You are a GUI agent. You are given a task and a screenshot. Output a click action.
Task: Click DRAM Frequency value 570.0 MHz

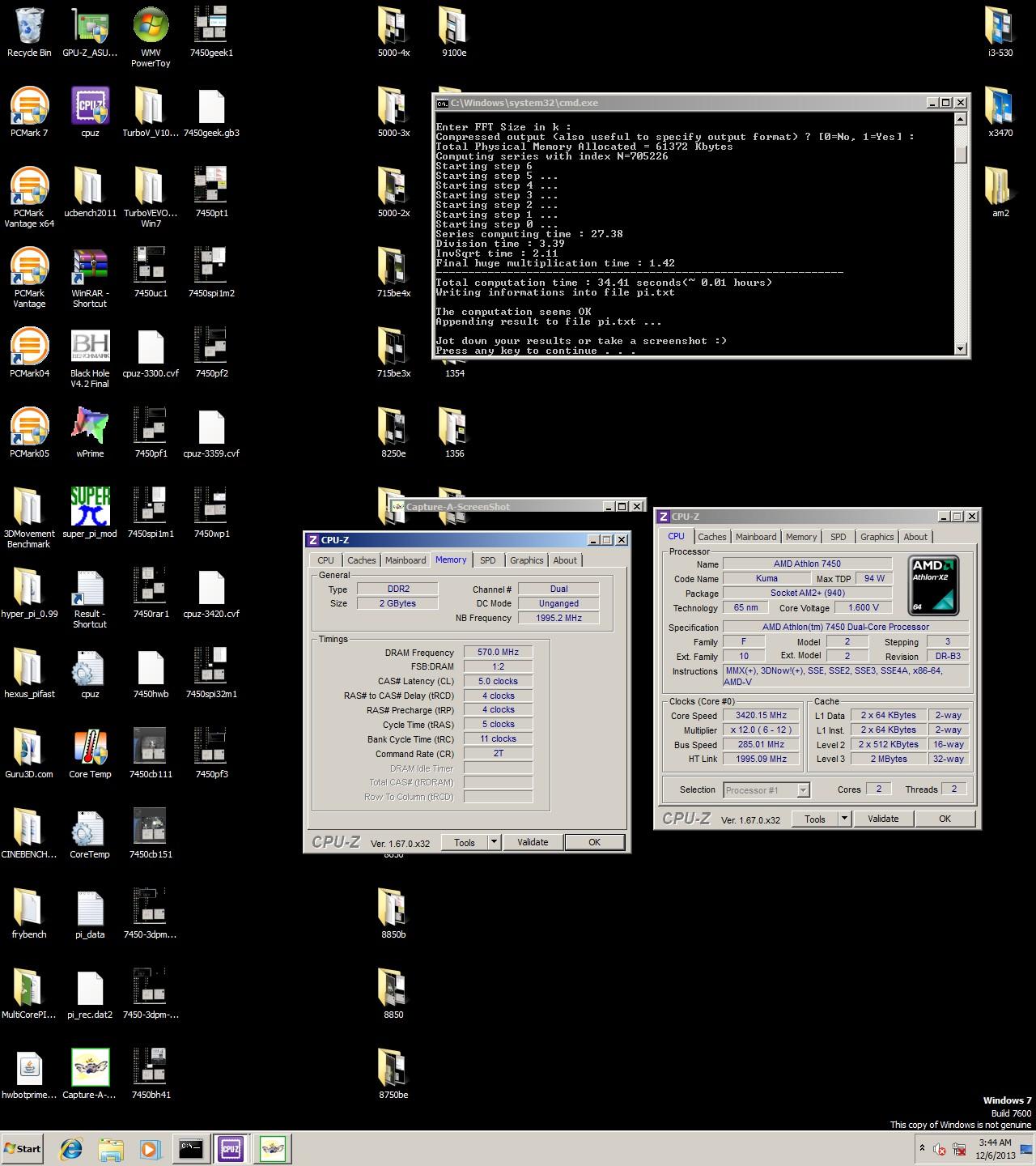[x=498, y=652]
